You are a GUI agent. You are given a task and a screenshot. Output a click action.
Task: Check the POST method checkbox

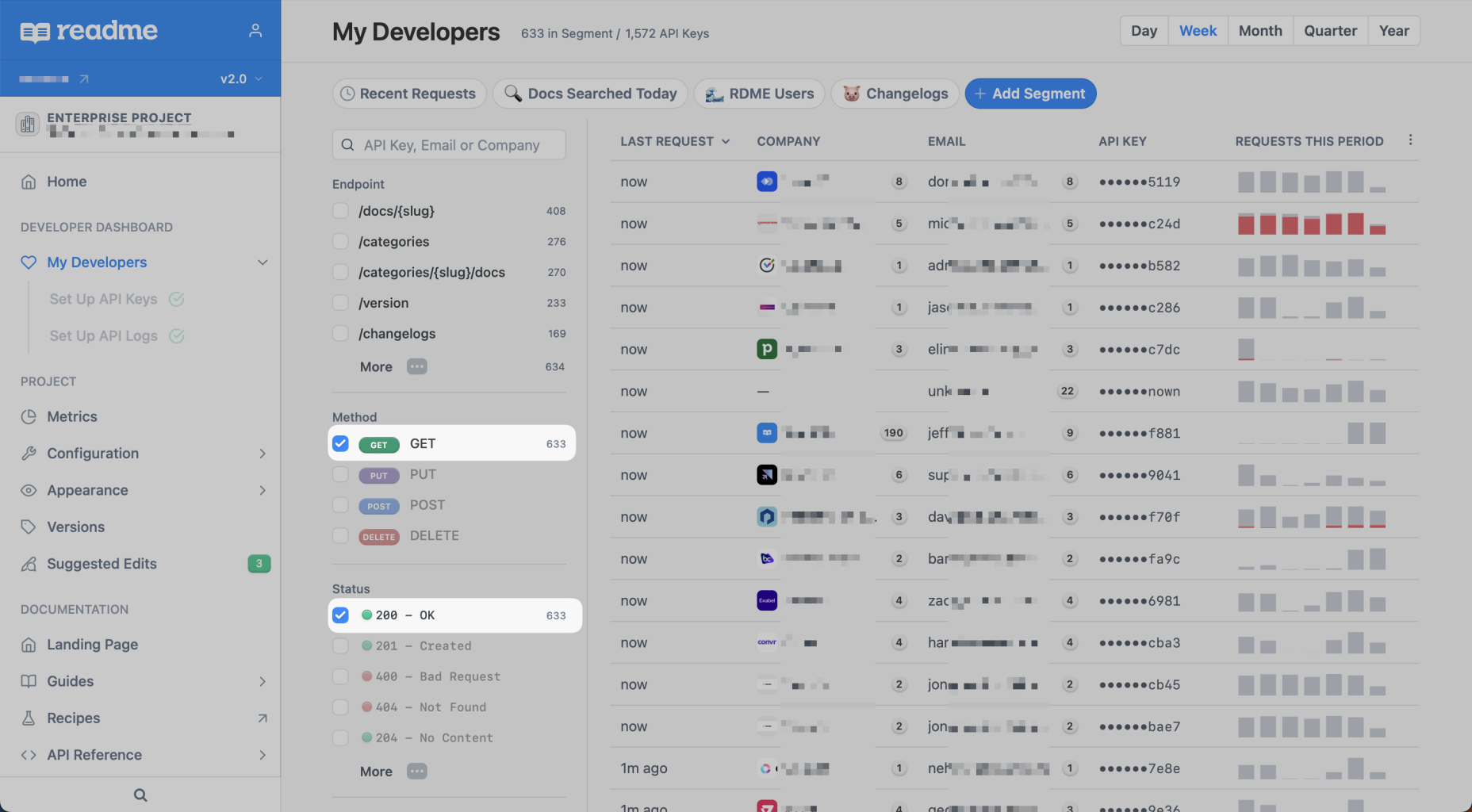click(340, 505)
